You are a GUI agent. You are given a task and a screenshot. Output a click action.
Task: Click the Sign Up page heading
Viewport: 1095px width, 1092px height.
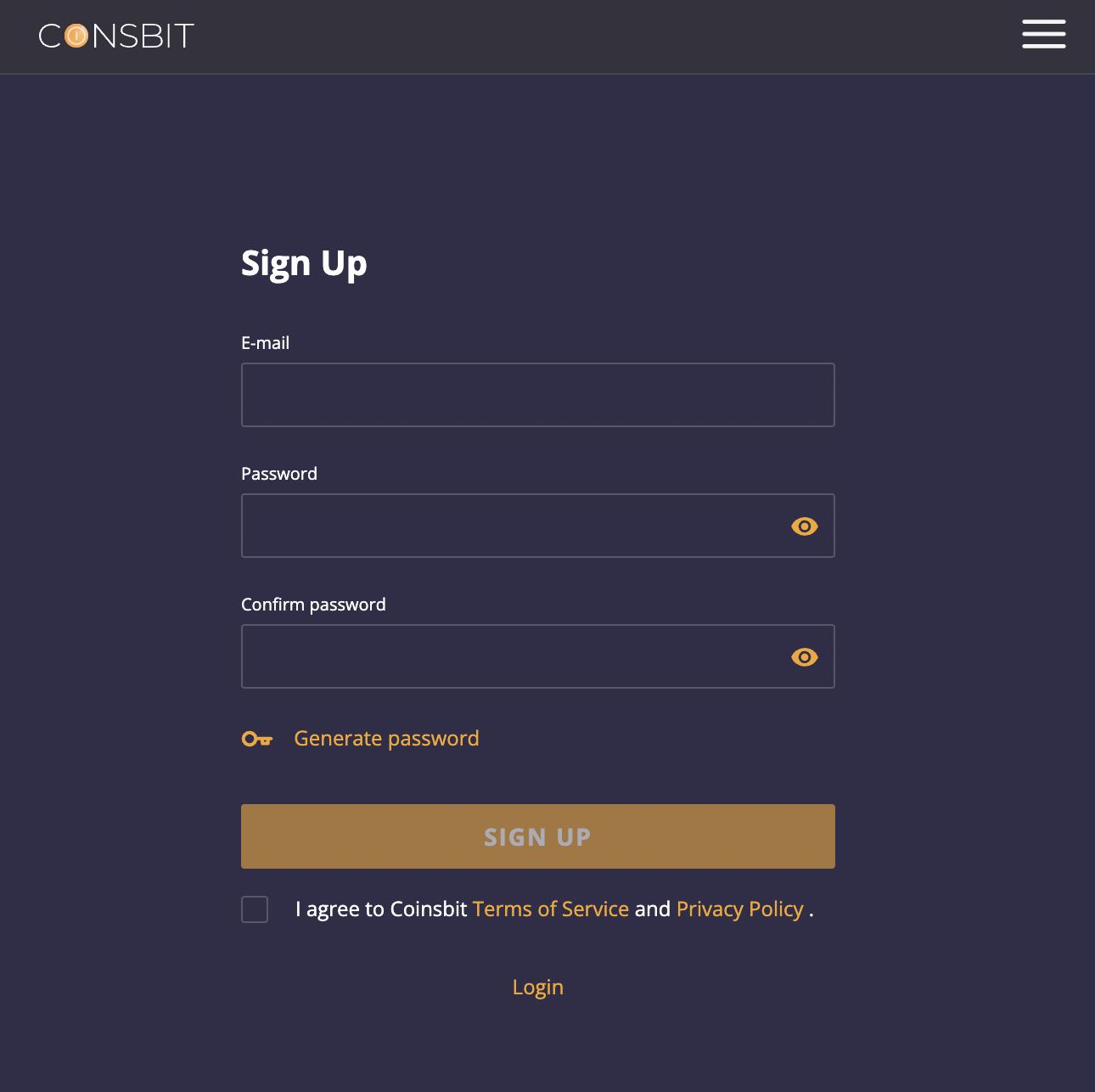(x=304, y=263)
